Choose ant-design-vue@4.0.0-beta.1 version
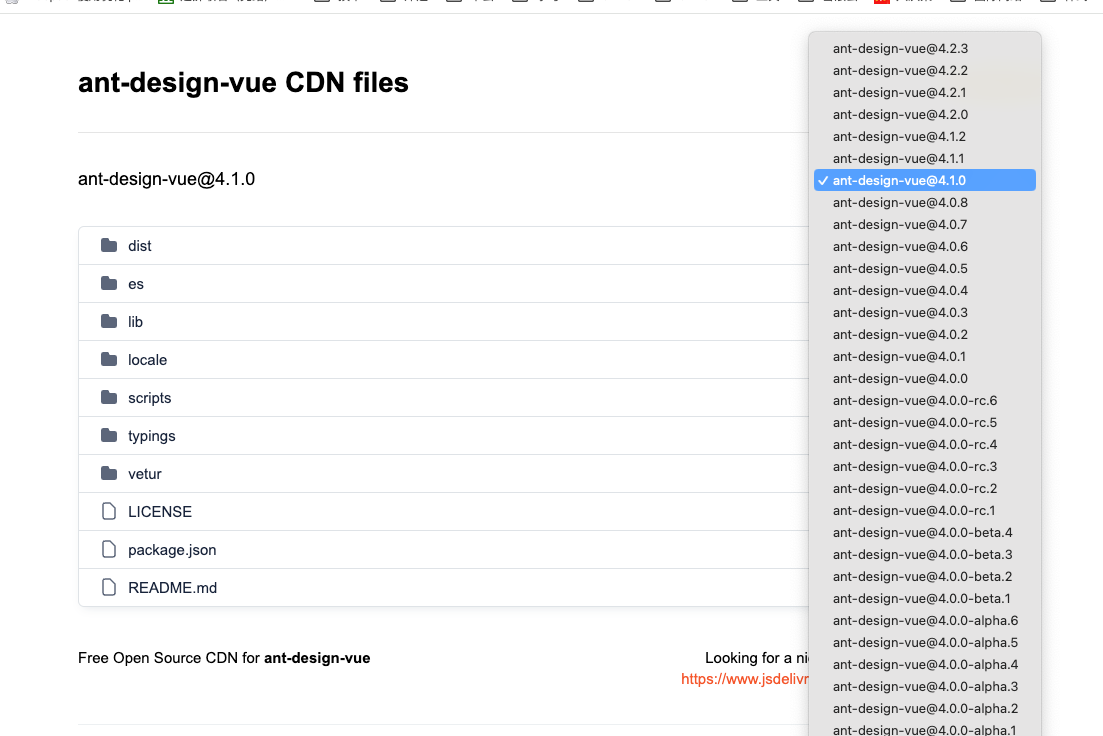The width and height of the screenshot is (1103, 736). click(x=924, y=598)
